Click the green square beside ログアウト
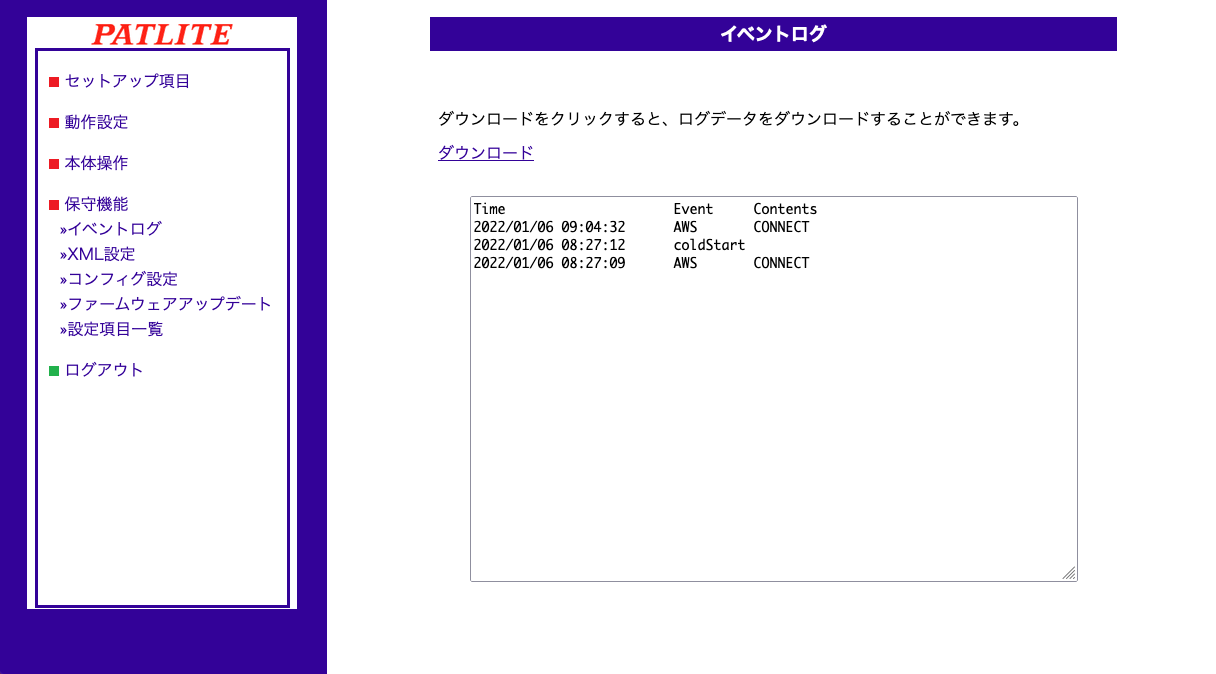The width and height of the screenshot is (1216, 674). point(54,371)
